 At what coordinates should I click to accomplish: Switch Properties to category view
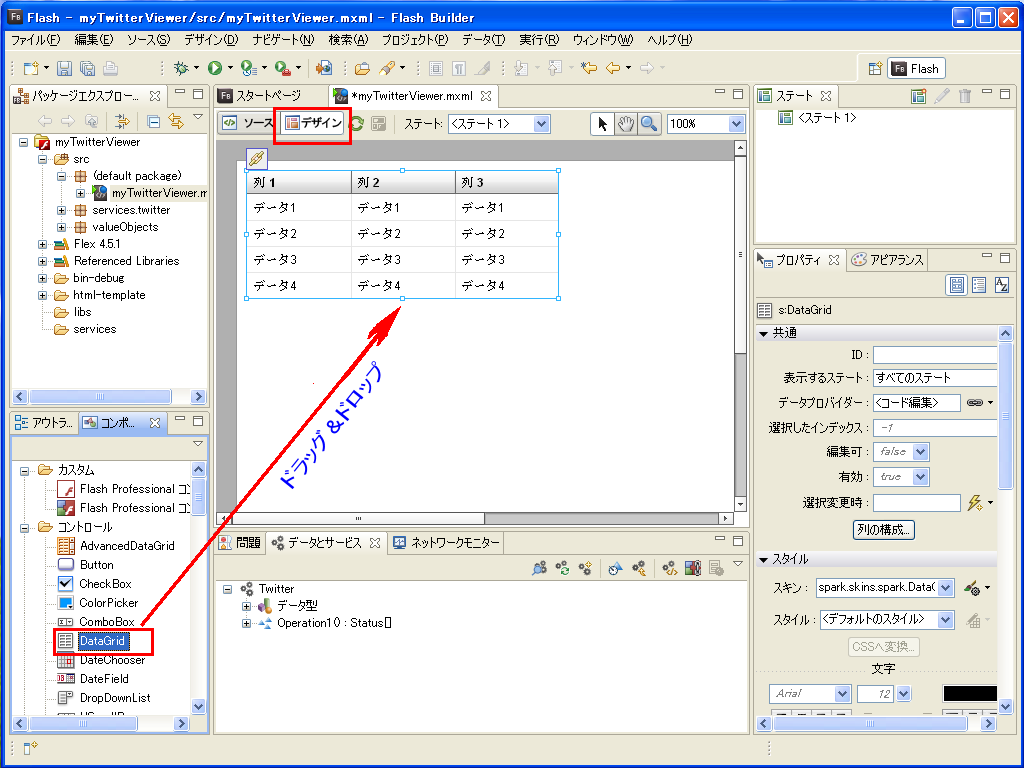(x=979, y=285)
